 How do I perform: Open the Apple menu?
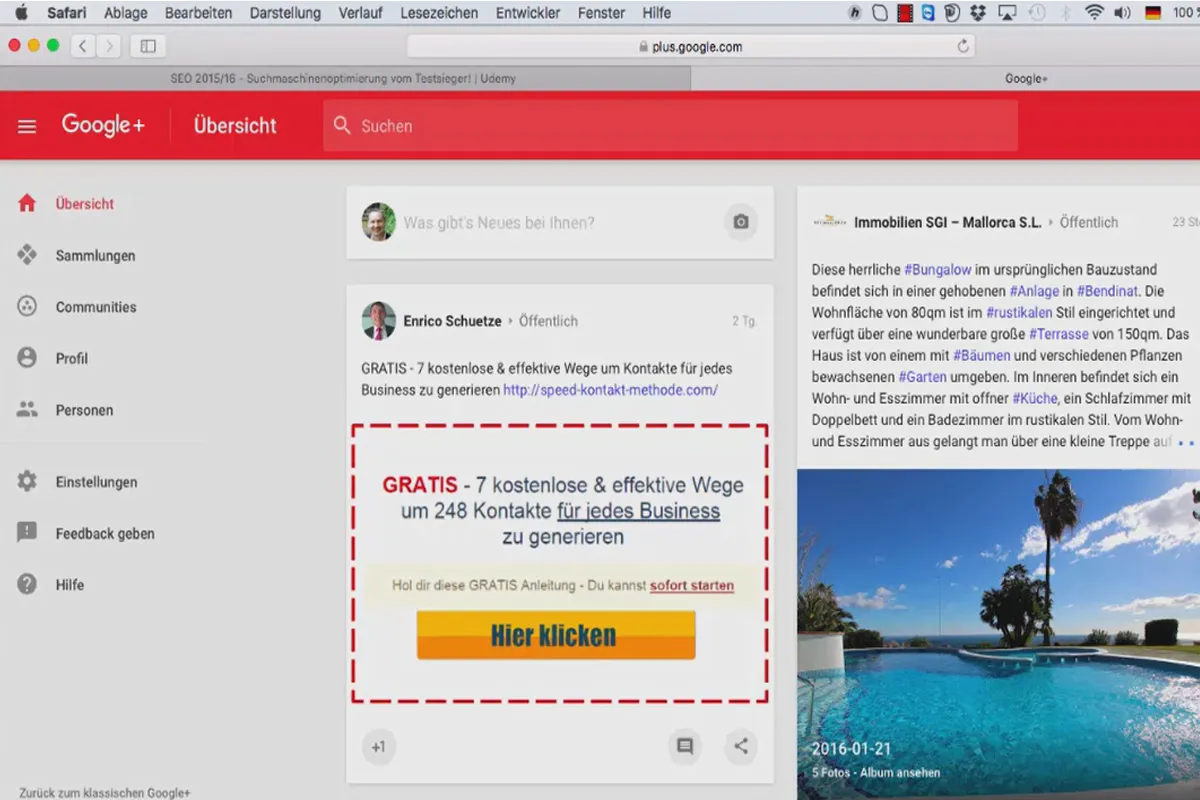point(21,13)
